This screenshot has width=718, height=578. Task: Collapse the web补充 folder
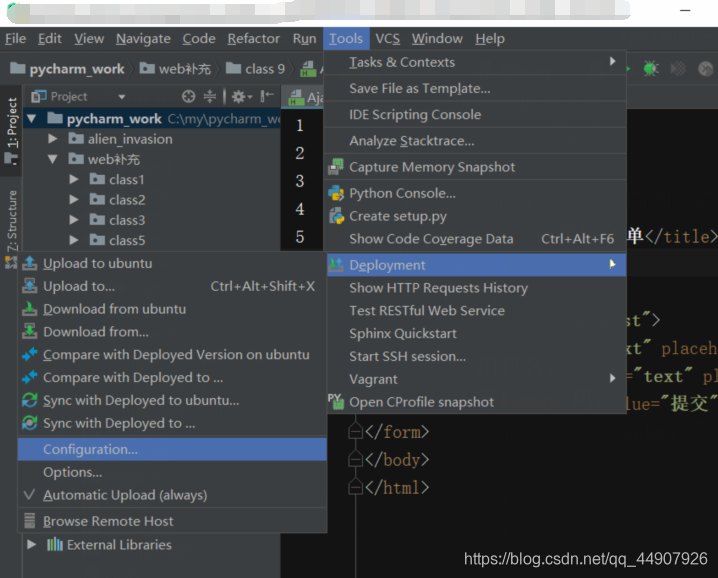[x=53, y=159]
